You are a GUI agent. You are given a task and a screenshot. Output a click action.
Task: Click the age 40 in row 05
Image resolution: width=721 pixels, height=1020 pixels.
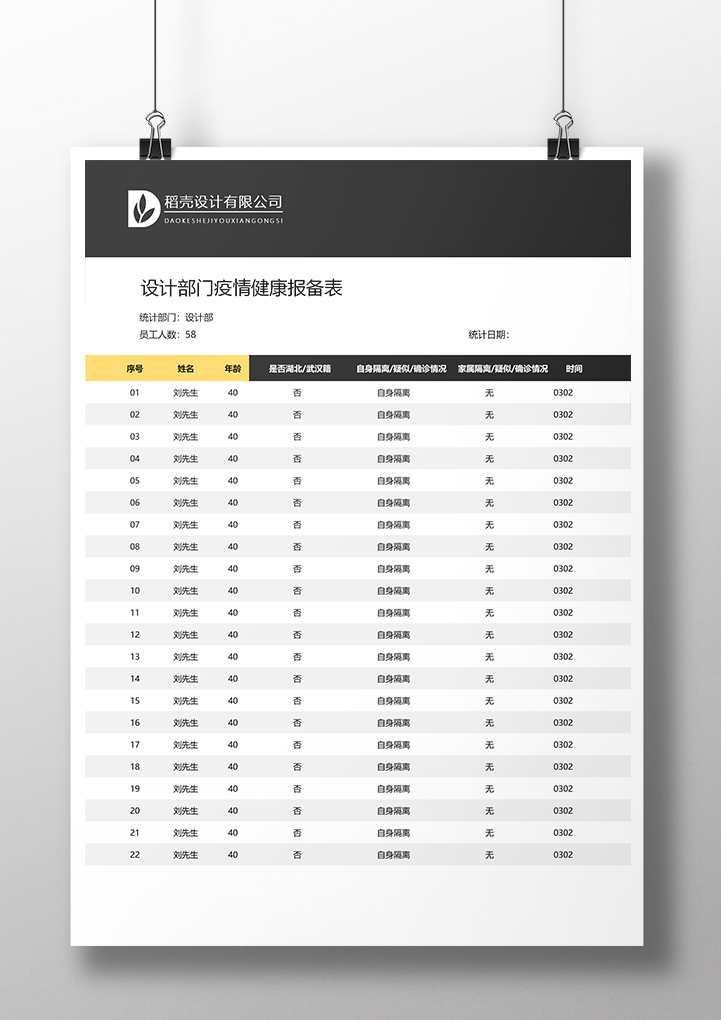coord(233,481)
